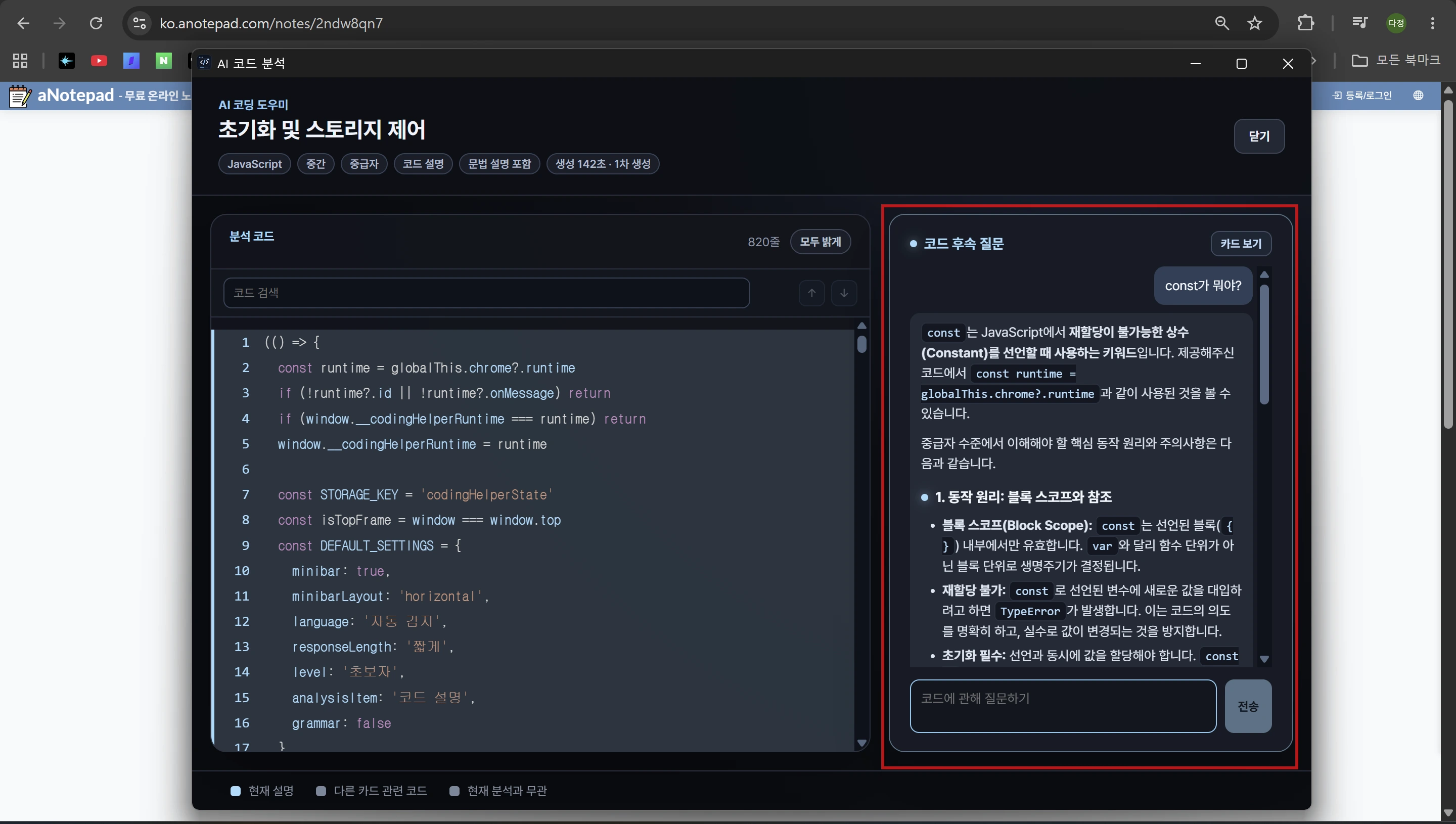Click the browser page vertical scrollbar
This screenshot has width=1456, height=824.
[1448, 264]
